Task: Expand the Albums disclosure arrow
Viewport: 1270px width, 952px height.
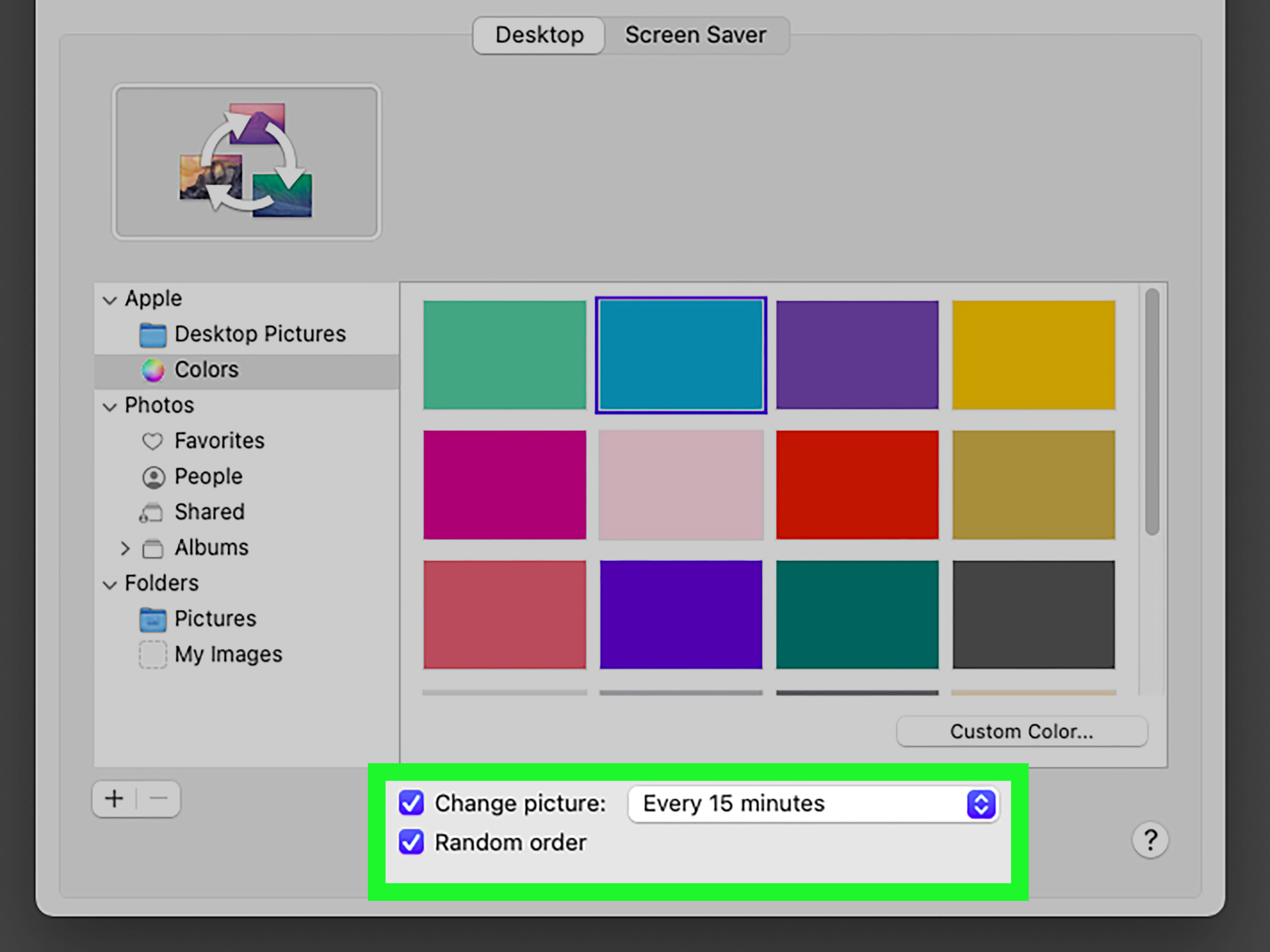Action: point(125,549)
